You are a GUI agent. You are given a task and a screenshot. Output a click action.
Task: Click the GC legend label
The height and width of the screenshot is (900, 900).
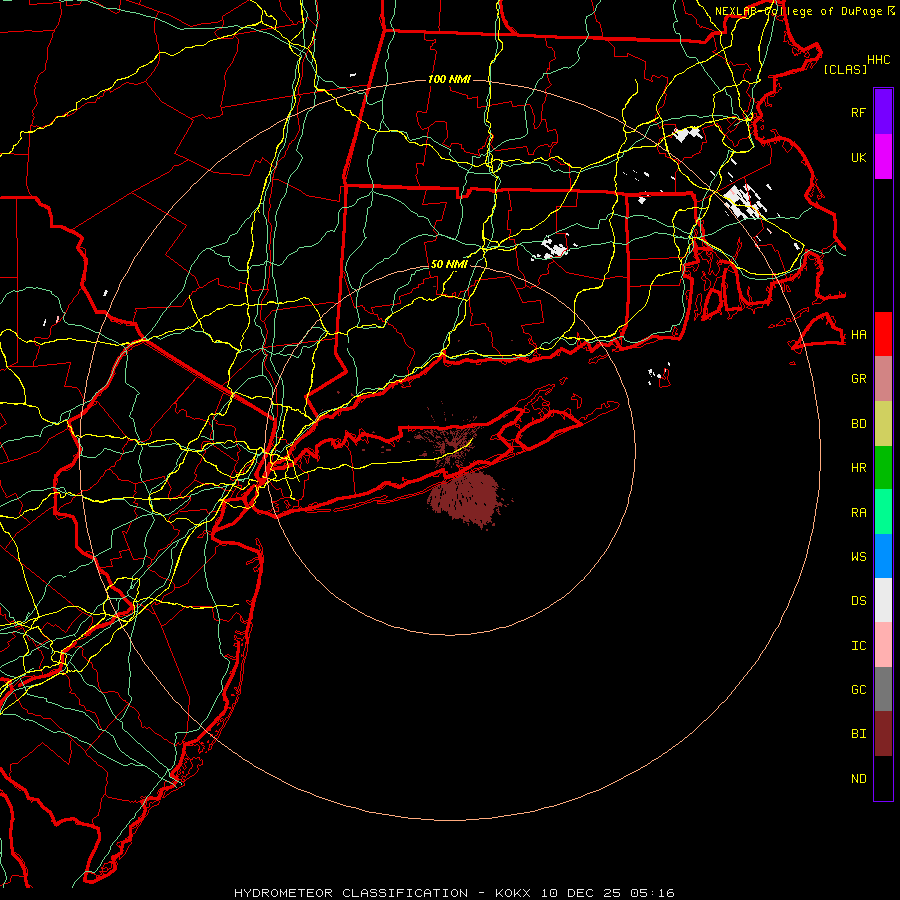pos(858,690)
